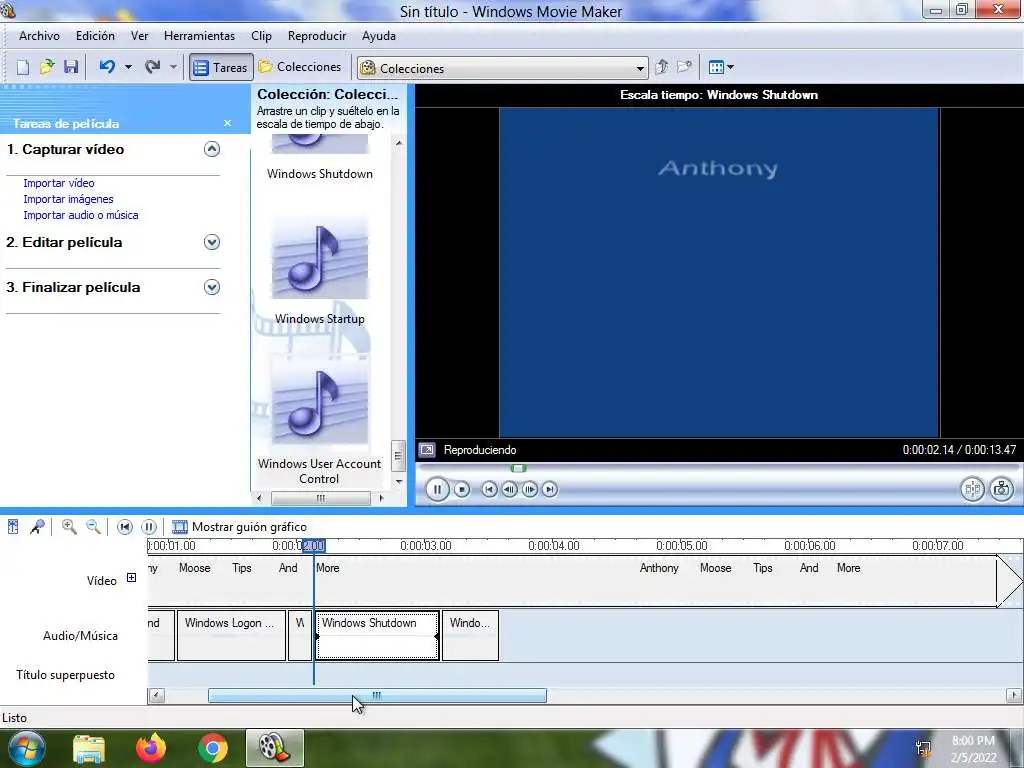Expand the Editar película section
Image resolution: width=1024 pixels, height=768 pixels.
[x=212, y=242]
